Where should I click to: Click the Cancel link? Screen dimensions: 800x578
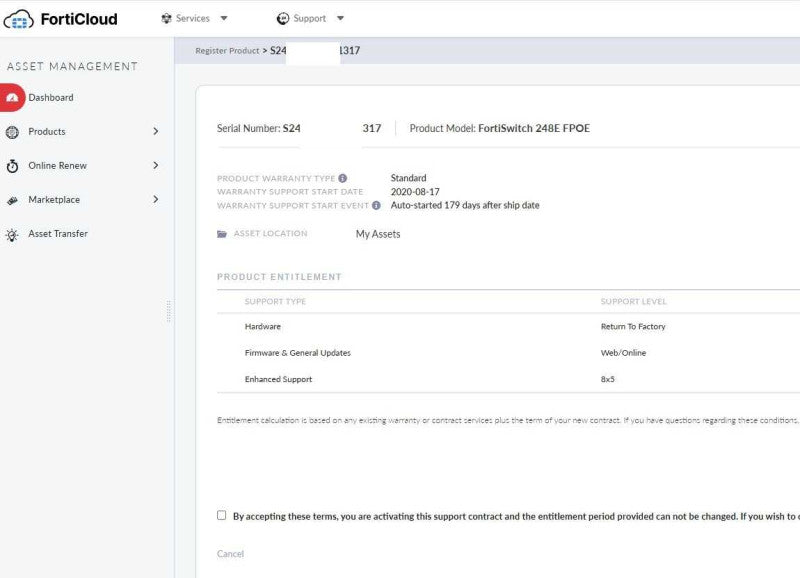tap(230, 554)
